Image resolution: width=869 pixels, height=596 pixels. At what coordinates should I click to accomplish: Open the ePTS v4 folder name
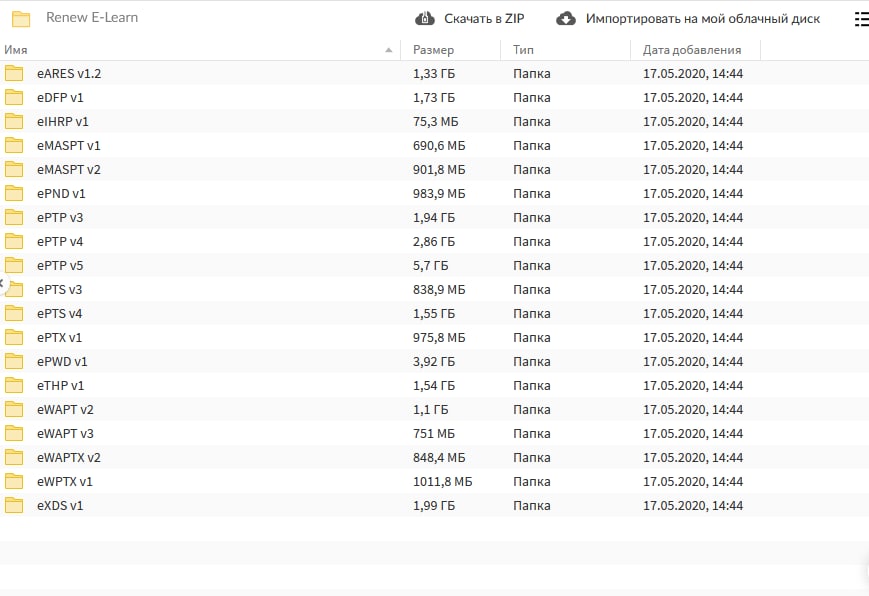coord(59,313)
